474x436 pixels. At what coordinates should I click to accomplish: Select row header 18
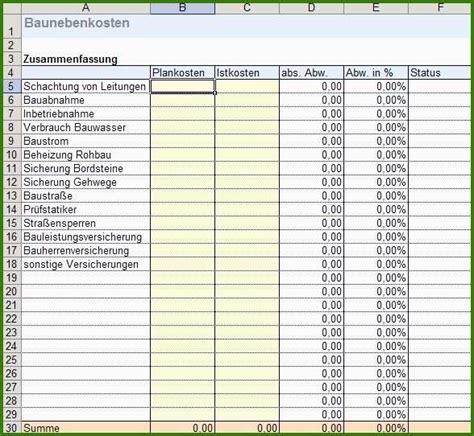coord(12,264)
